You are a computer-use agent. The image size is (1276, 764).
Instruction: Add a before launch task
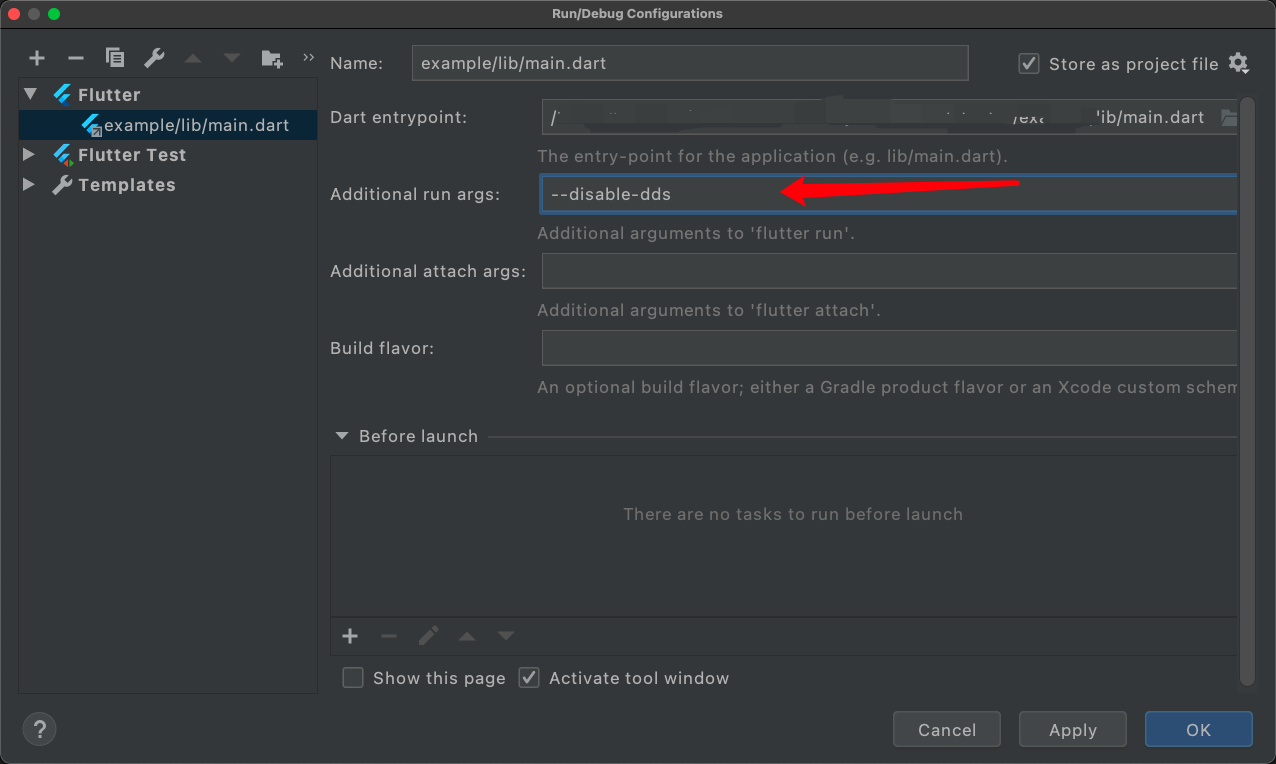tap(350, 636)
